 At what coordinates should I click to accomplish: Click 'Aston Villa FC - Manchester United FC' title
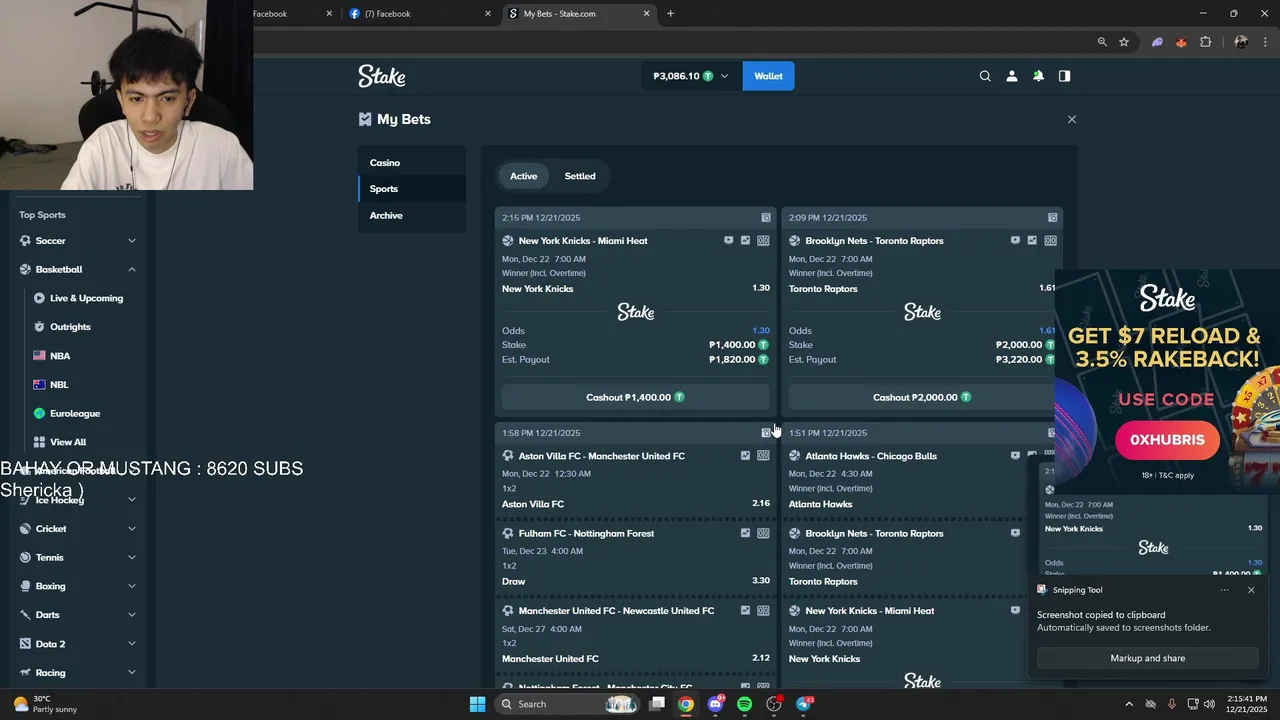tap(602, 456)
